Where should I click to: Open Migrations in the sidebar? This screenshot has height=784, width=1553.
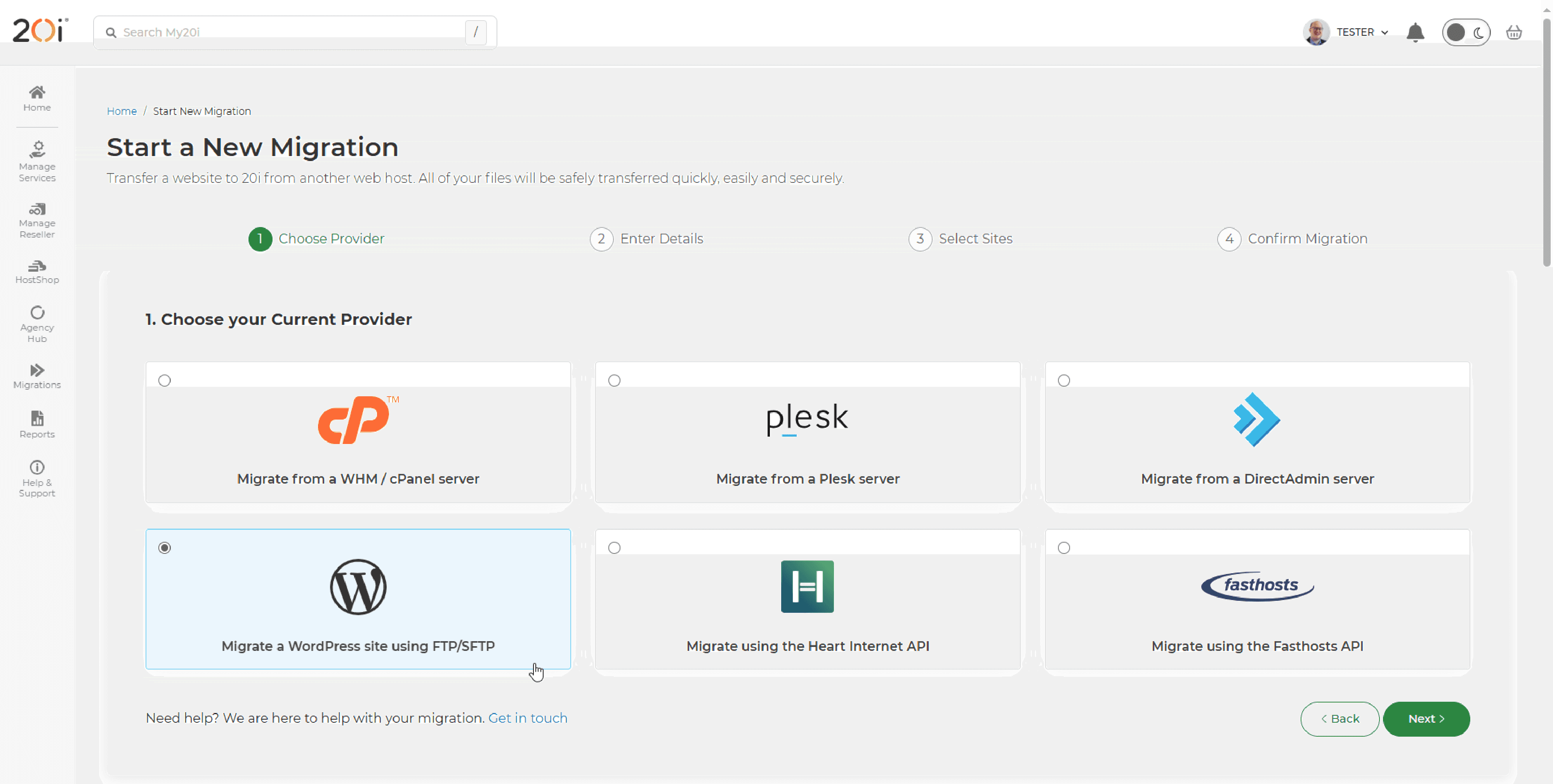click(x=37, y=376)
